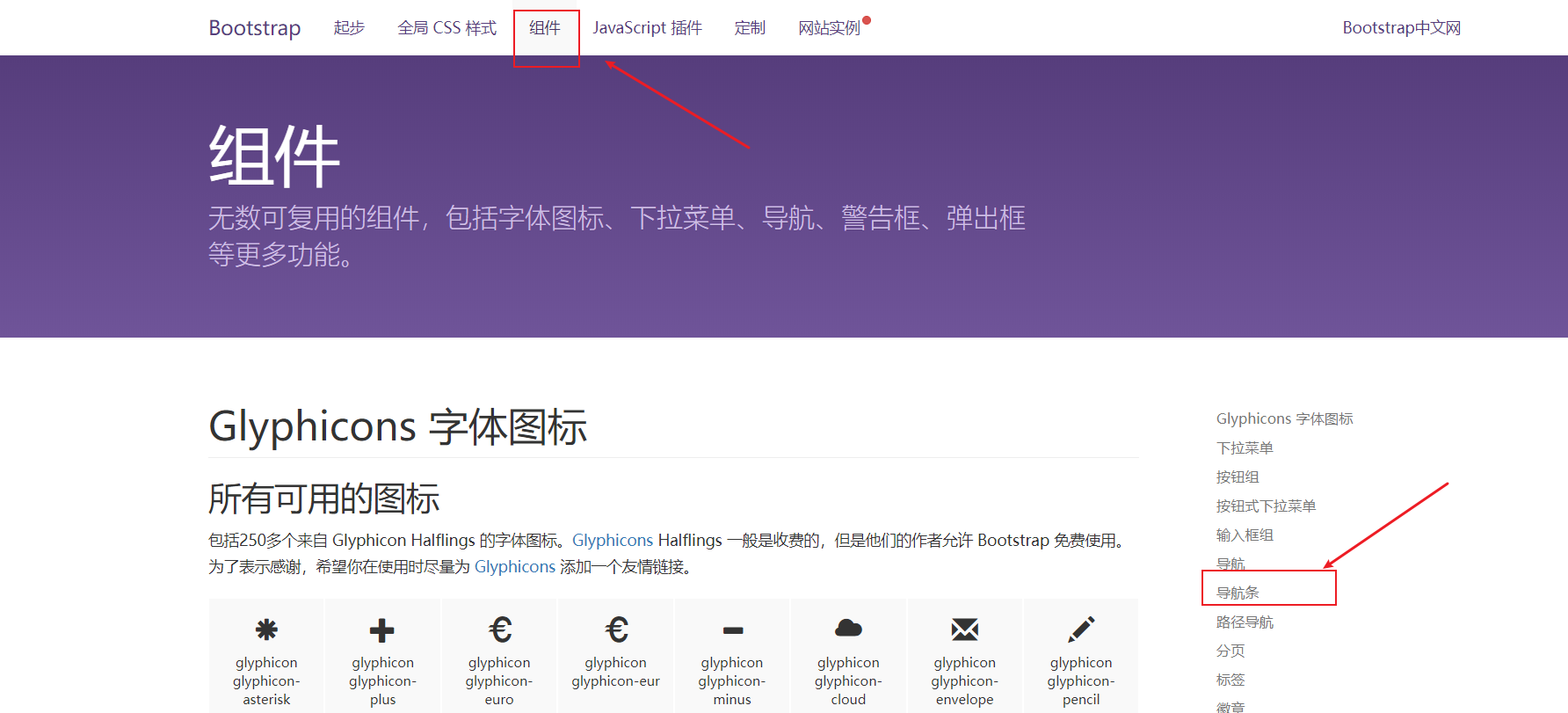Visit the Bootstrap中文网 link
This screenshot has height=713, width=1568.
pyautogui.click(x=1402, y=28)
